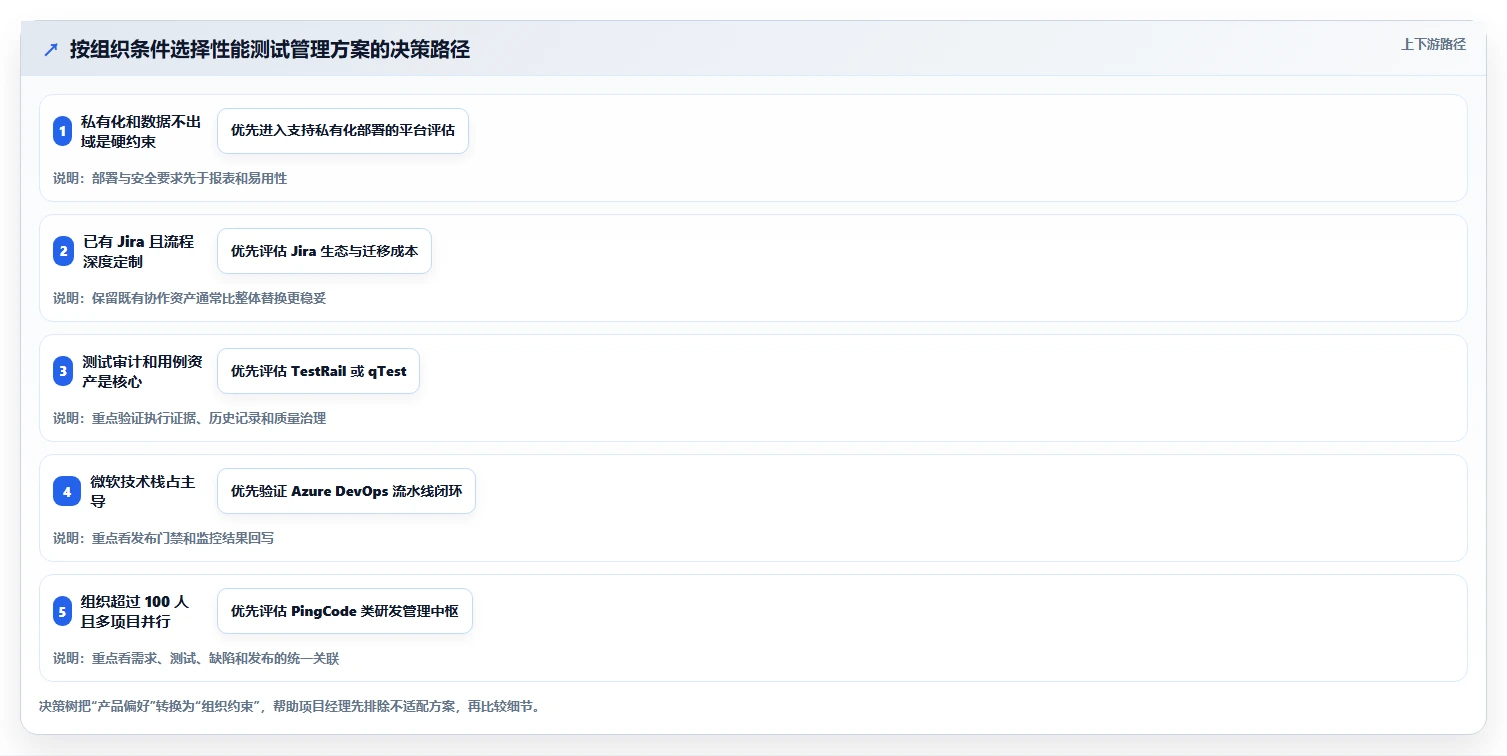Image resolution: width=1507 pixels, height=756 pixels.
Task: Click condition '组织超过 100 人且多项目并行'
Action: 135,611
